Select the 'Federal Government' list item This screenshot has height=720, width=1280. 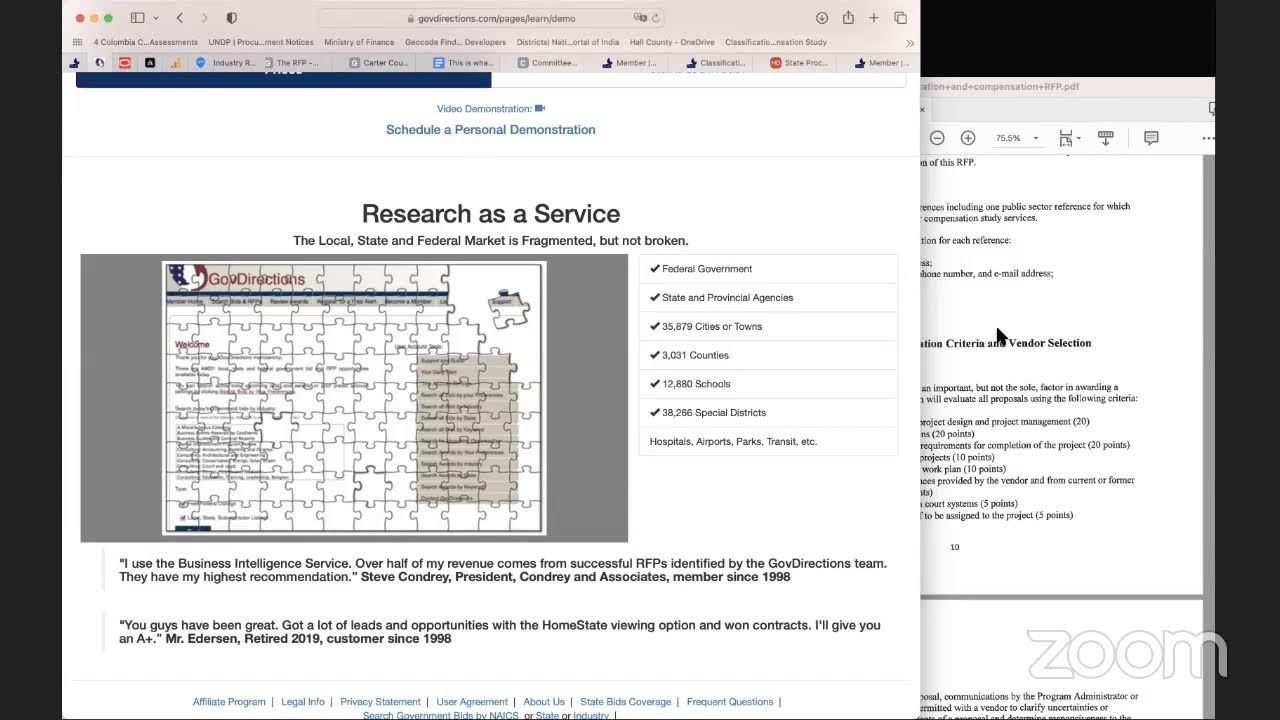click(768, 269)
